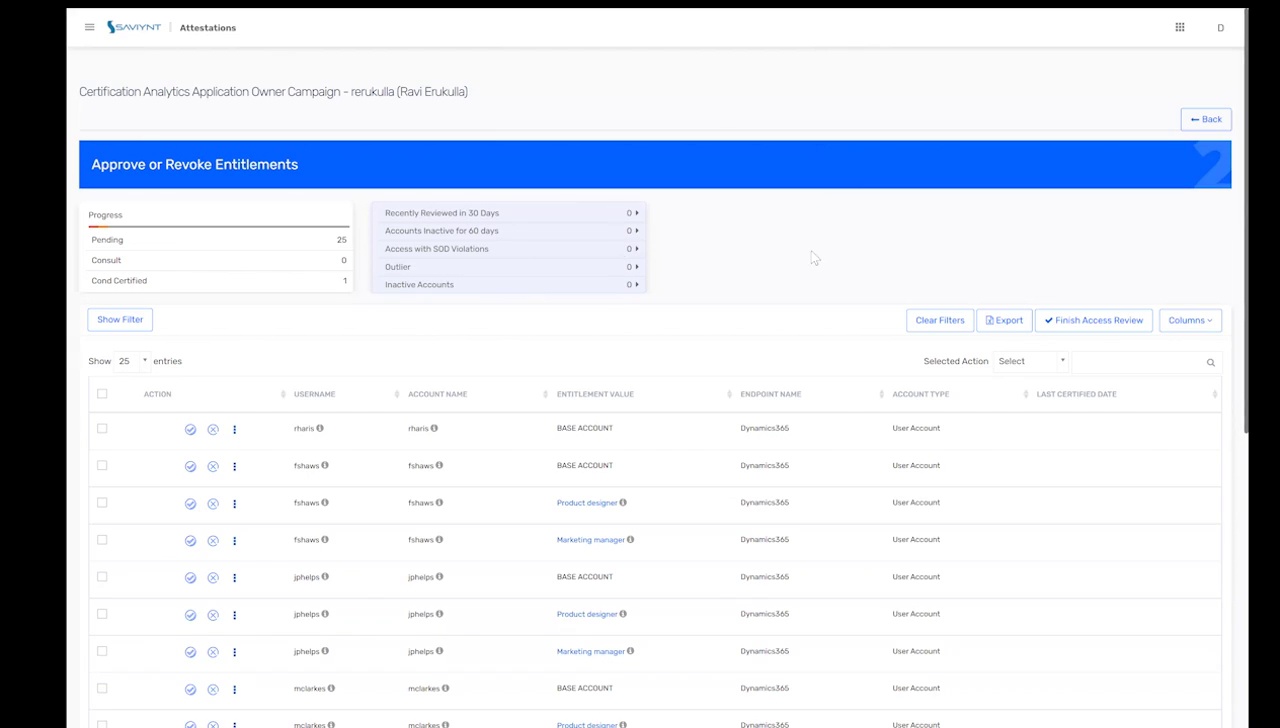
Task: Approve mclarkes BASE ACCOUNT entitlement
Action: click(190, 689)
